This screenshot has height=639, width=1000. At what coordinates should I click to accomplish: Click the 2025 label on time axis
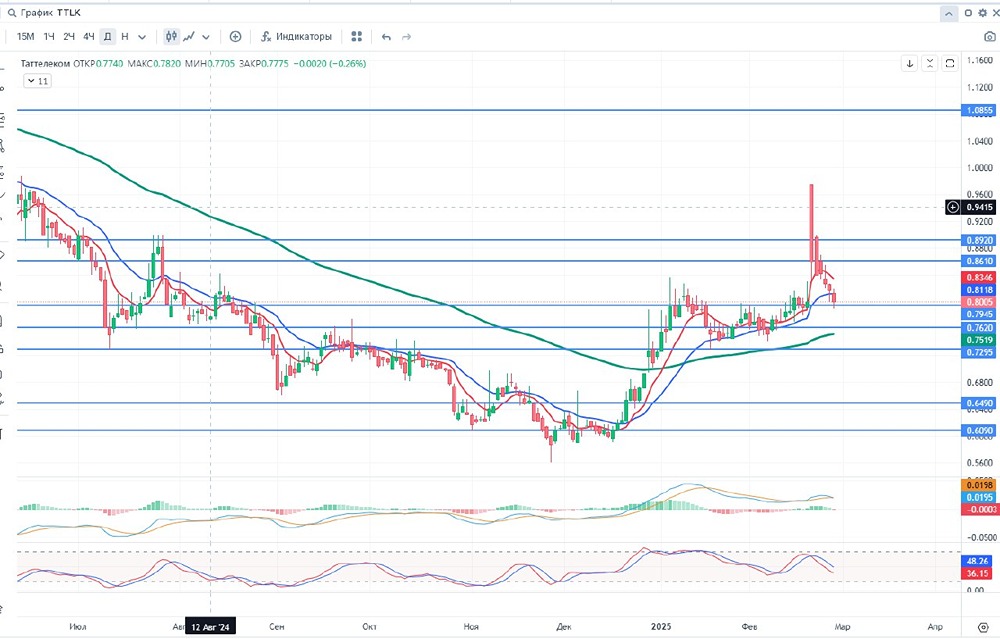661,627
